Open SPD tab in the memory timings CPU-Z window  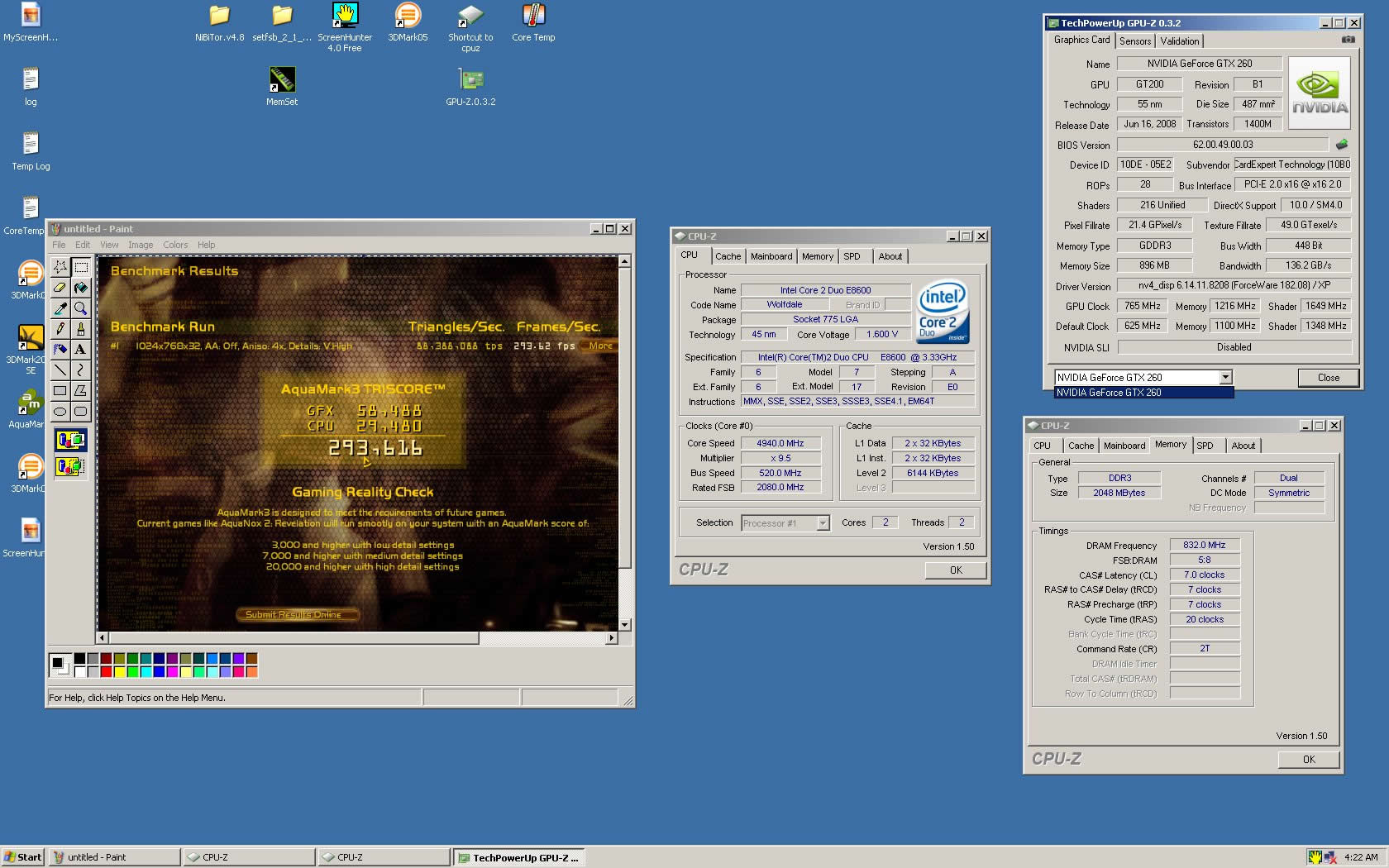coord(1205,446)
